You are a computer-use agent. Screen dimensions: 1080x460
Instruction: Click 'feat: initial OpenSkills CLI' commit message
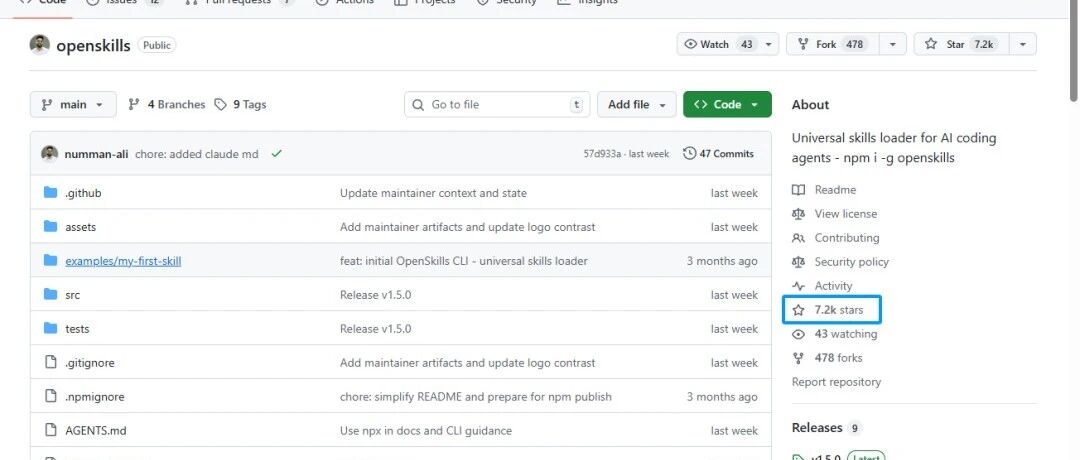point(464,261)
